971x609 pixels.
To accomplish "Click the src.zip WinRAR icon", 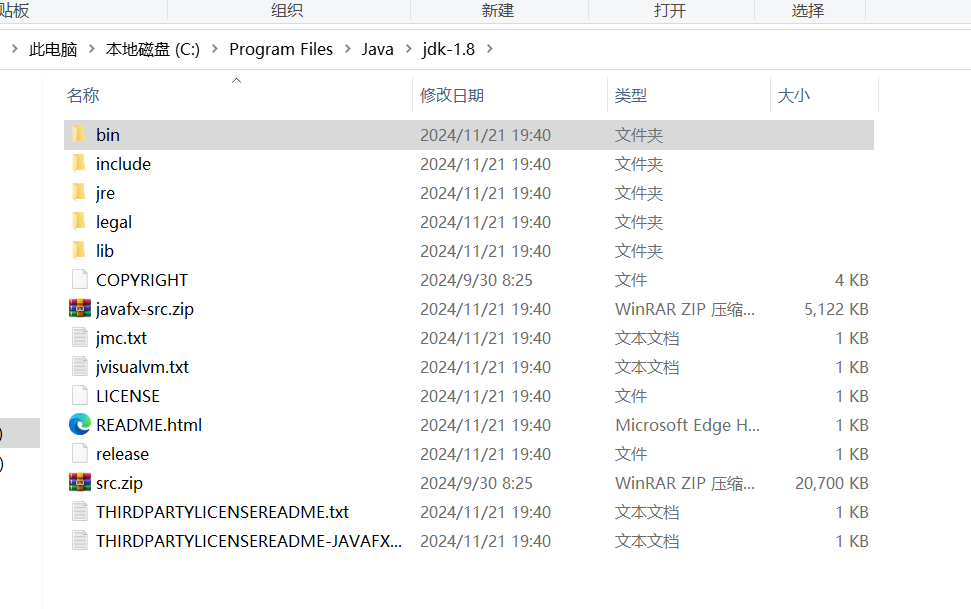I will pos(80,483).
